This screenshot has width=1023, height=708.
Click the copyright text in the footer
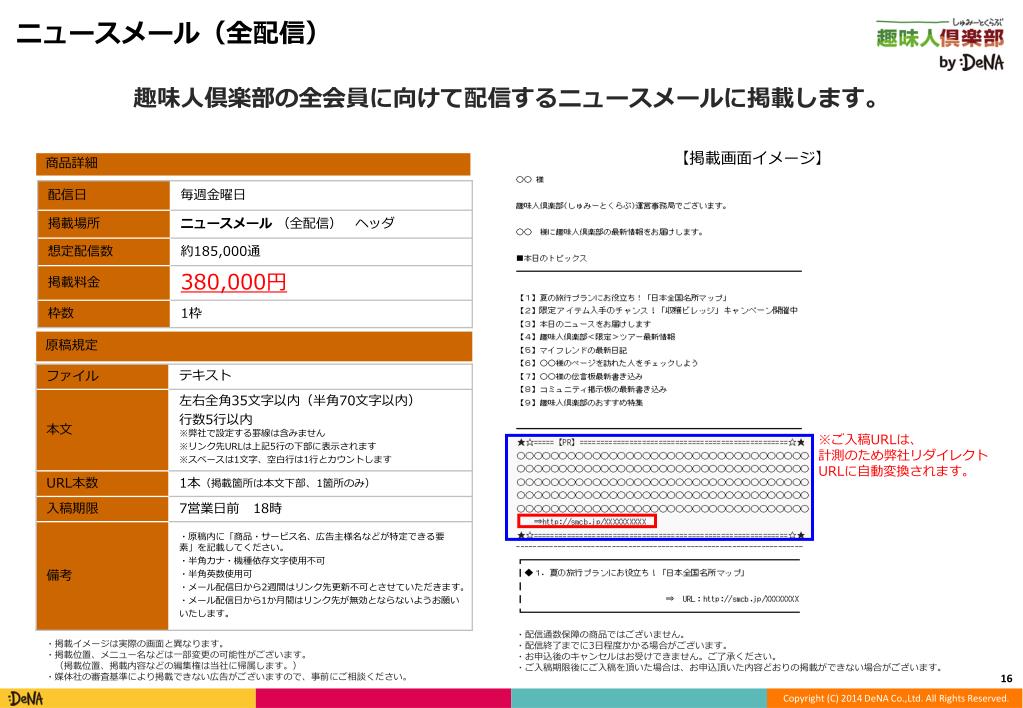(x=896, y=698)
